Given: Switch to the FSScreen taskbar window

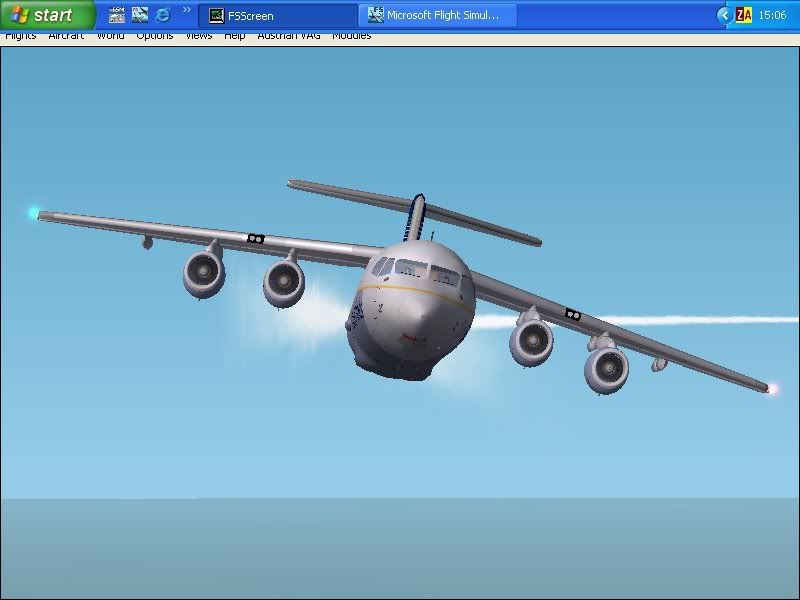Looking at the screenshot, I should (x=278, y=15).
